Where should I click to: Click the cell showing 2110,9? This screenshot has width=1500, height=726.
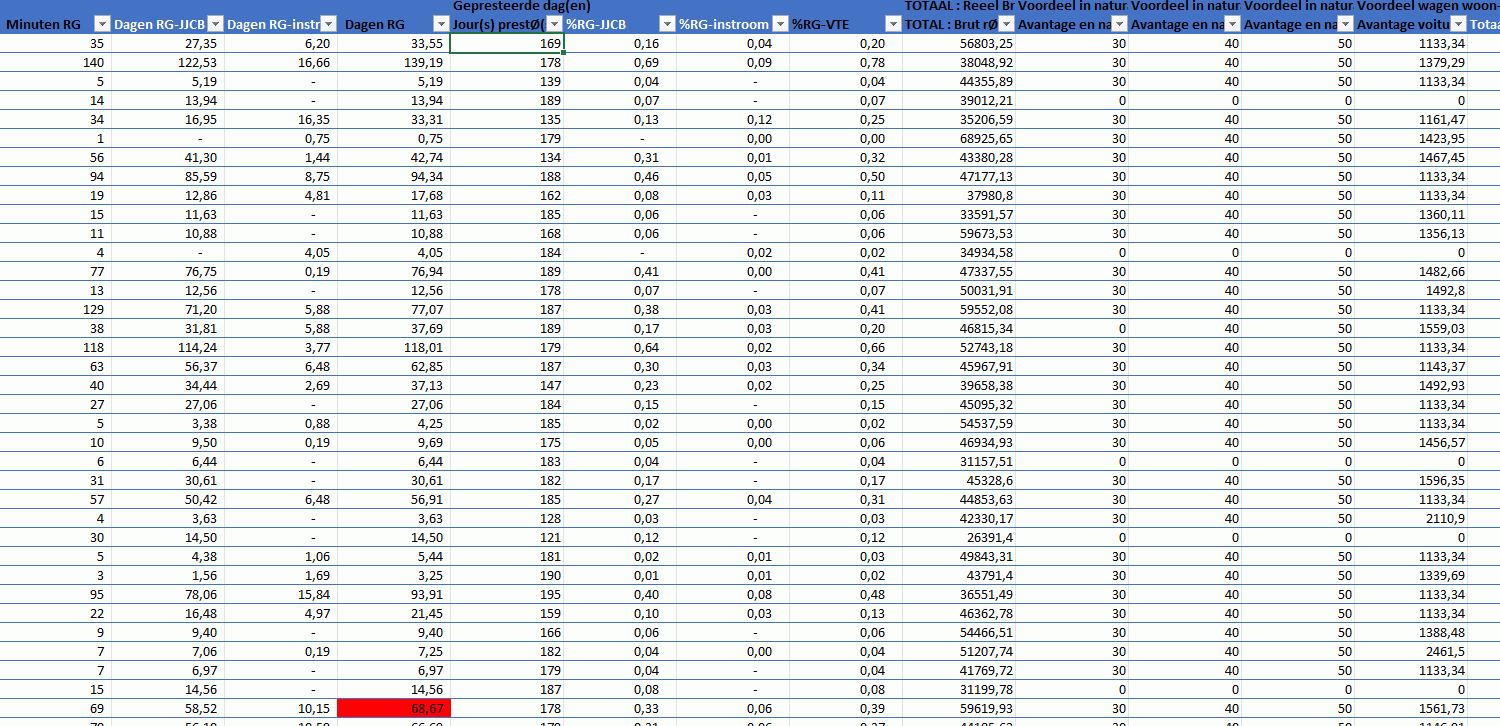pos(1412,518)
